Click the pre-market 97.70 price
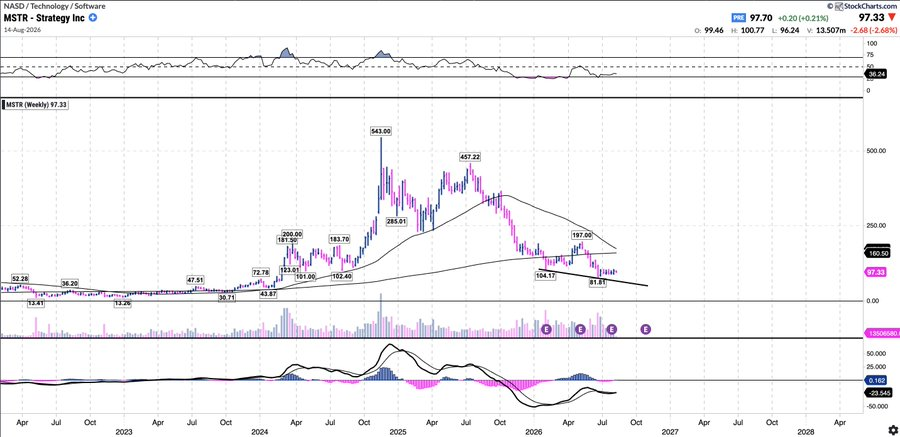The image size is (900, 437). tap(761, 18)
